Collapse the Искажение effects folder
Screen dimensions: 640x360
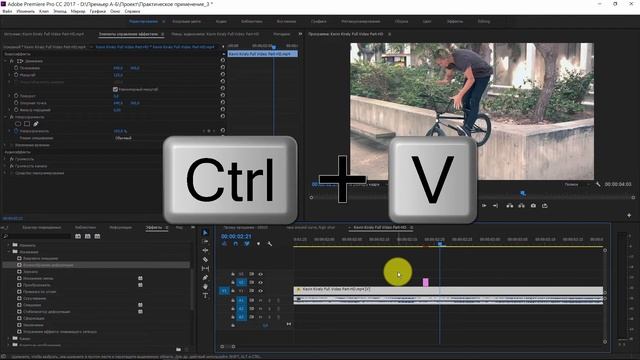tap(9, 252)
